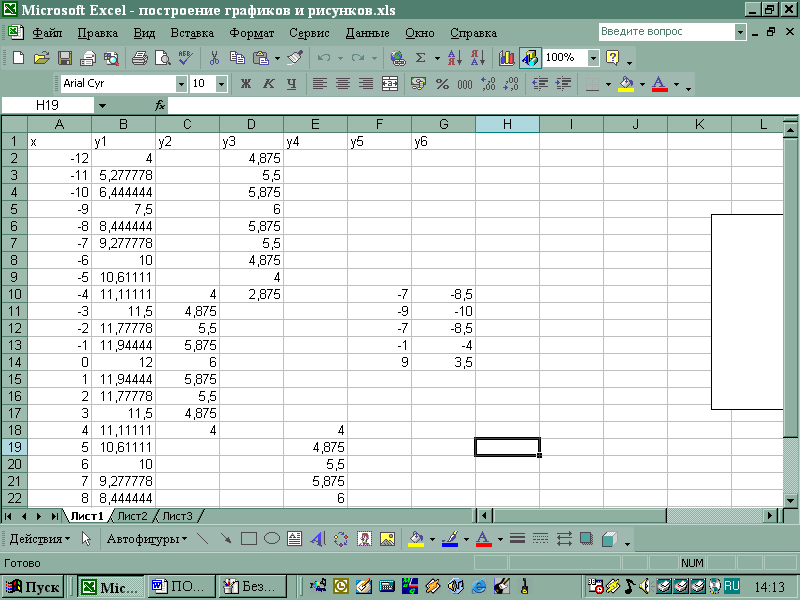Screen dimensions: 800x600
Task: Sort ascending with the A-Z icon
Action: coord(454,58)
